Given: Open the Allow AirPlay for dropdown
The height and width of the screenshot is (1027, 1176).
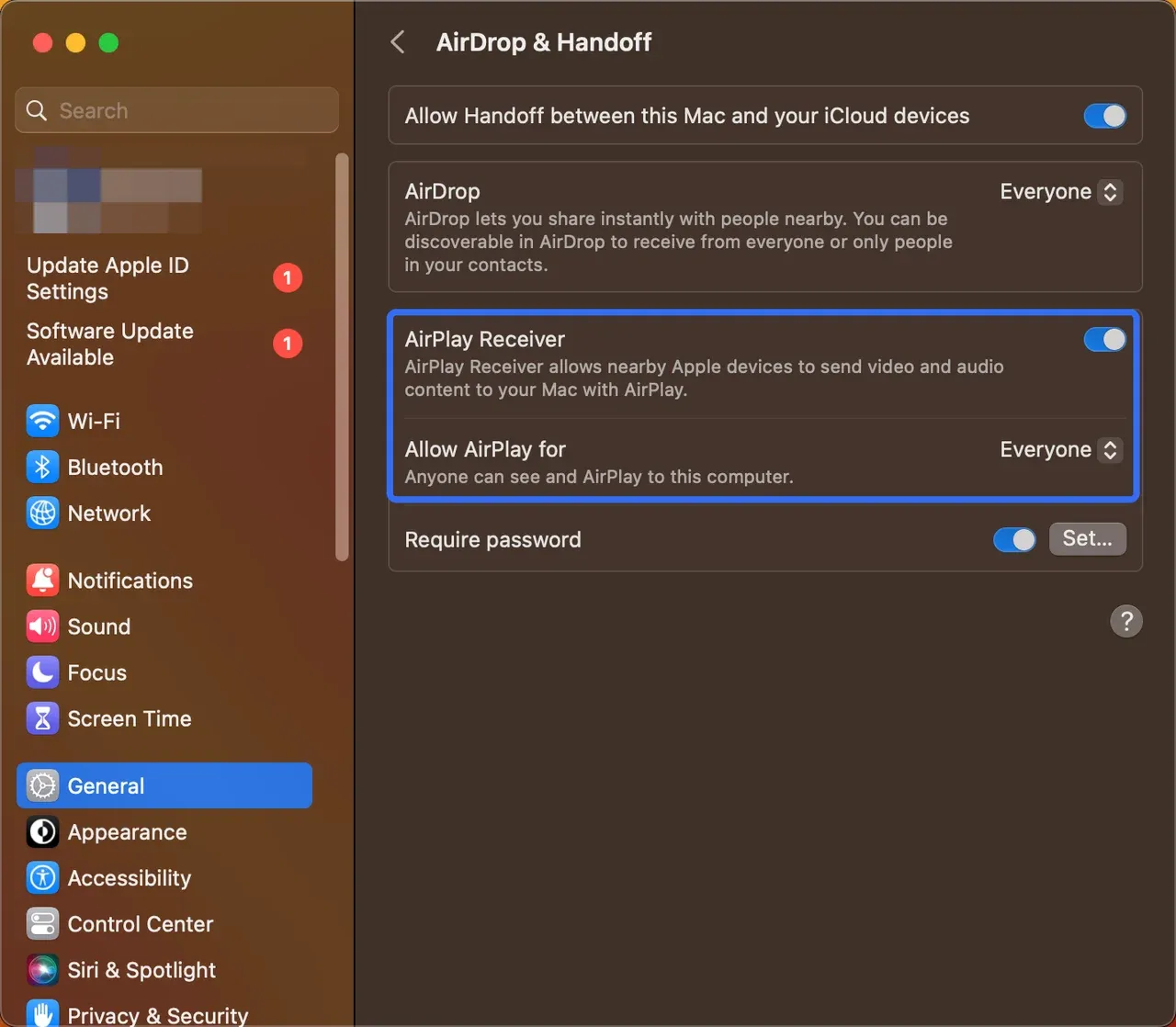Looking at the screenshot, I should 1061,450.
